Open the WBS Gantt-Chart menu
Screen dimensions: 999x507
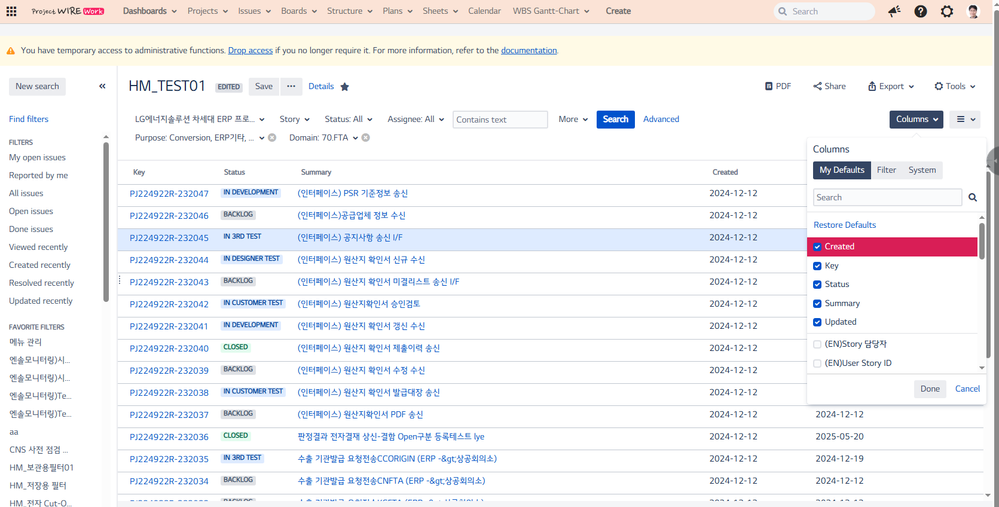pos(551,11)
